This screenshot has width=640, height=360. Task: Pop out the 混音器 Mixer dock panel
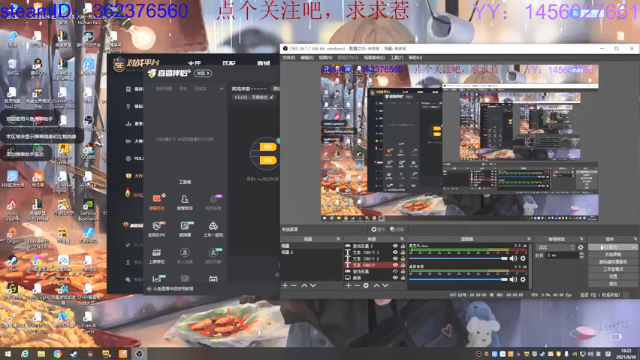click(529, 239)
